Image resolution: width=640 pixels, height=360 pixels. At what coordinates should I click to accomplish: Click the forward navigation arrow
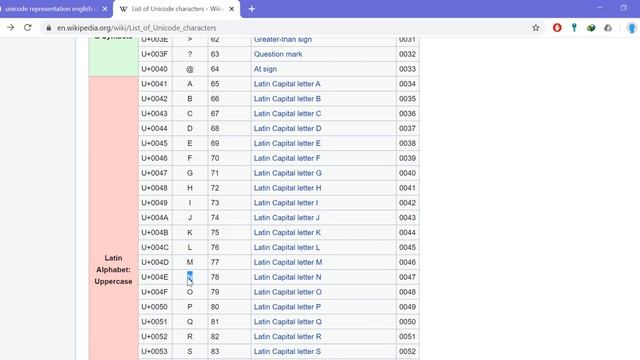pyautogui.click(x=11, y=28)
